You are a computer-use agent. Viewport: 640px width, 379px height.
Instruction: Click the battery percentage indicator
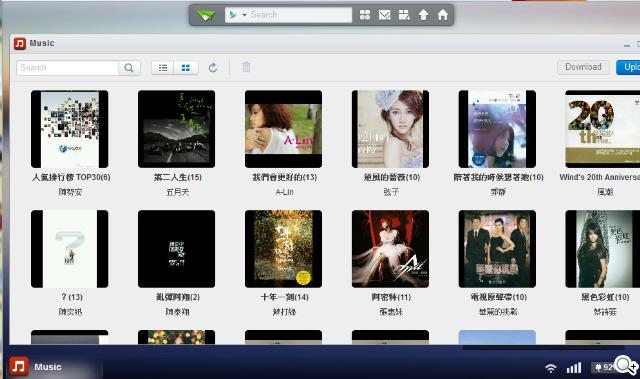pos(604,367)
